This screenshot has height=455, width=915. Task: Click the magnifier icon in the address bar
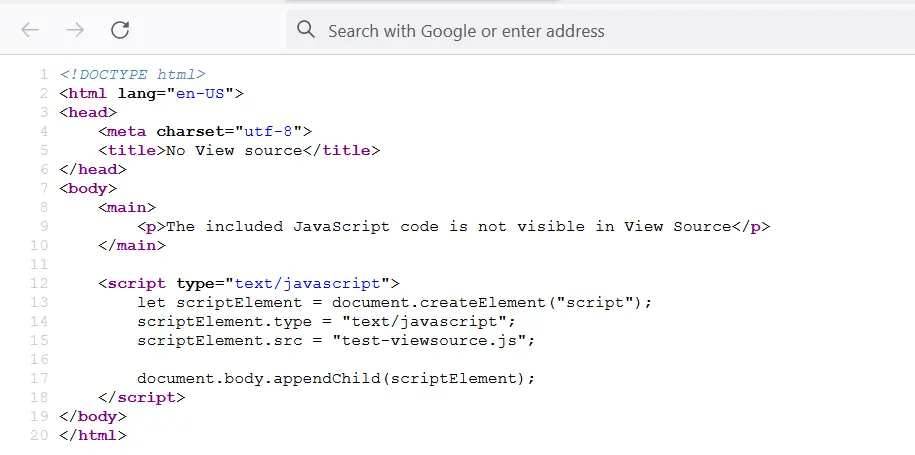pos(306,29)
